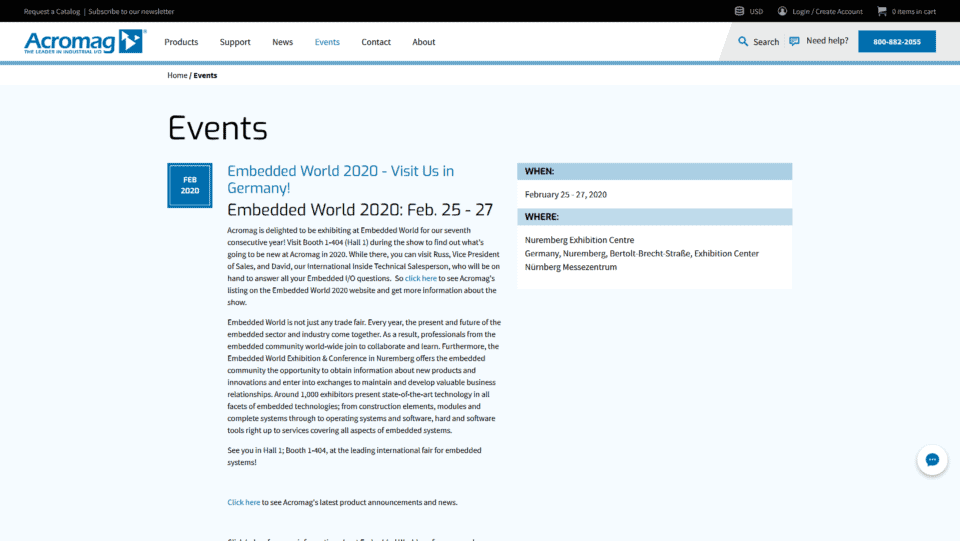Click the 800-882-2055 phone button

tap(896, 42)
